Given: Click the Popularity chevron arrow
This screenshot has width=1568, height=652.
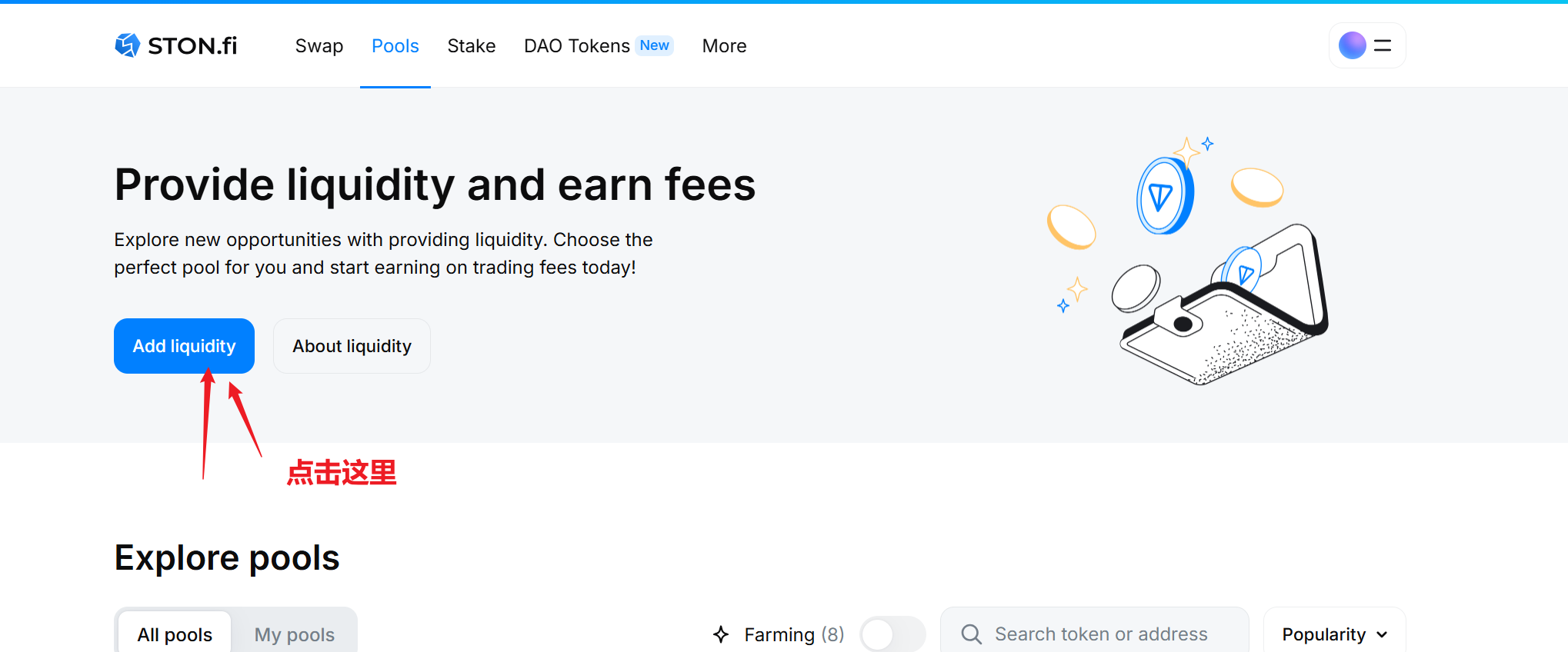Looking at the screenshot, I should 1382,635.
